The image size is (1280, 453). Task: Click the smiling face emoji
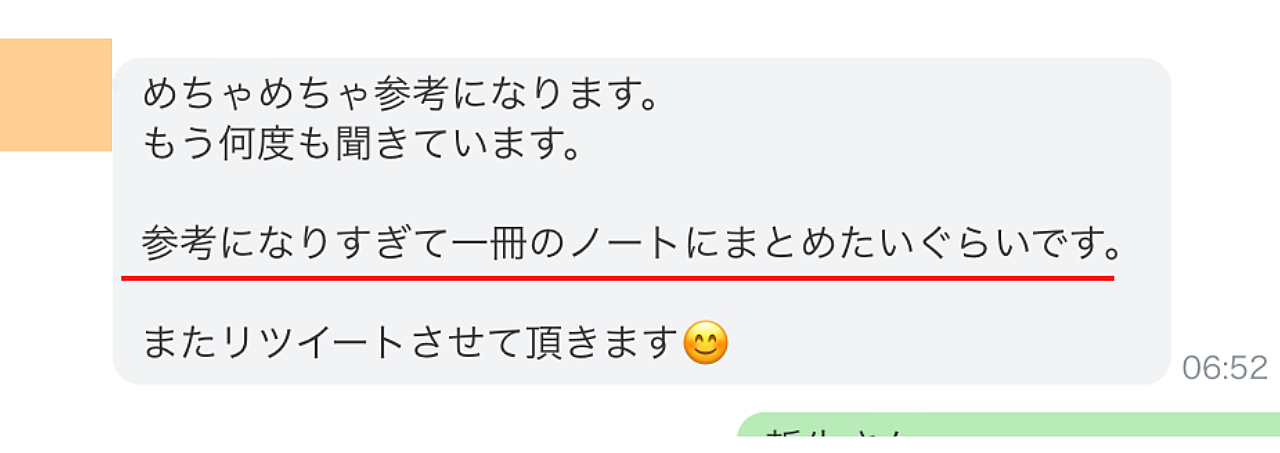pyautogui.click(x=705, y=344)
